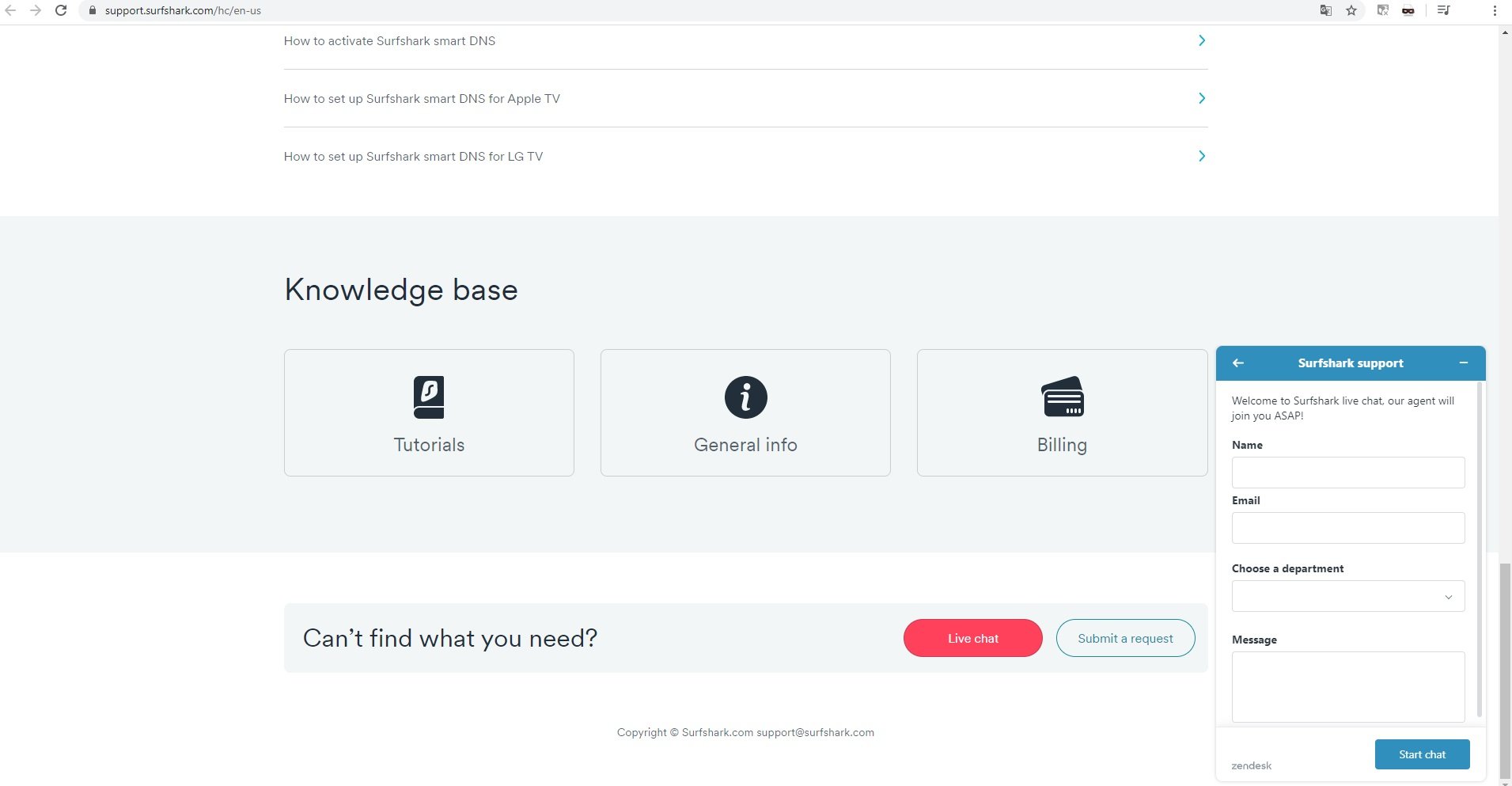
Task: Open the Tutorials knowledge base category
Action: point(429,412)
